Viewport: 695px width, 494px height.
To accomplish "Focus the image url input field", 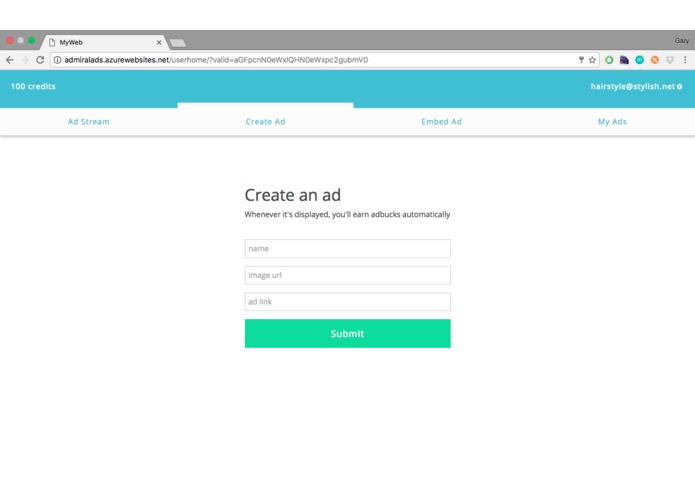I will (x=348, y=275).
